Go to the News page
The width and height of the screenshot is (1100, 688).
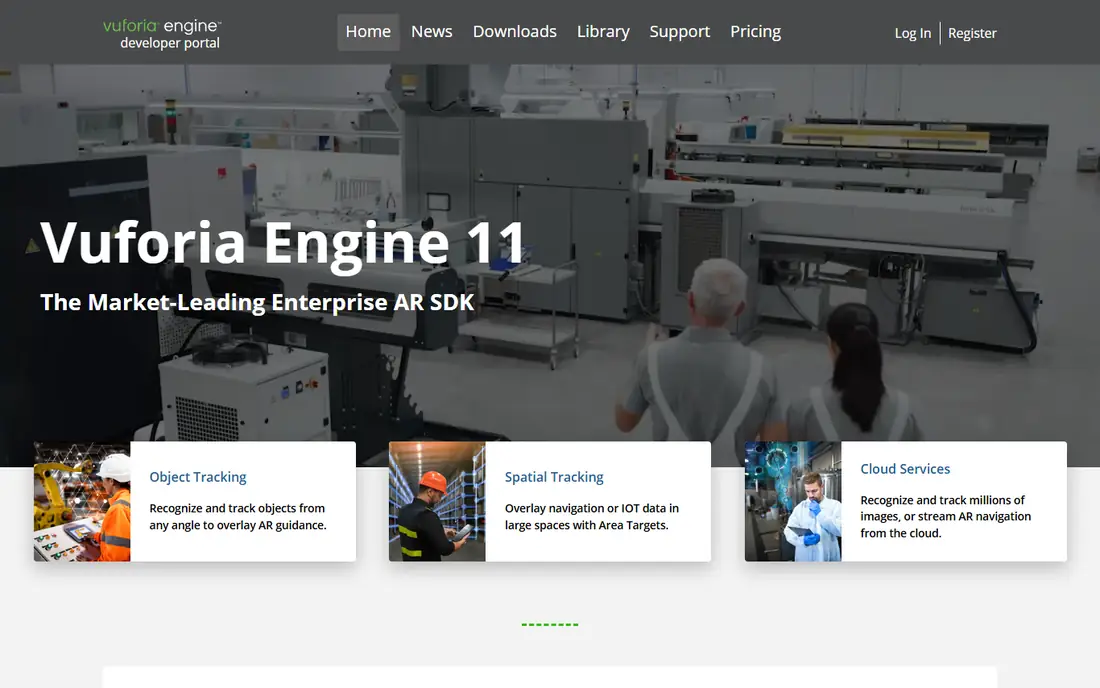pos(431,32)
